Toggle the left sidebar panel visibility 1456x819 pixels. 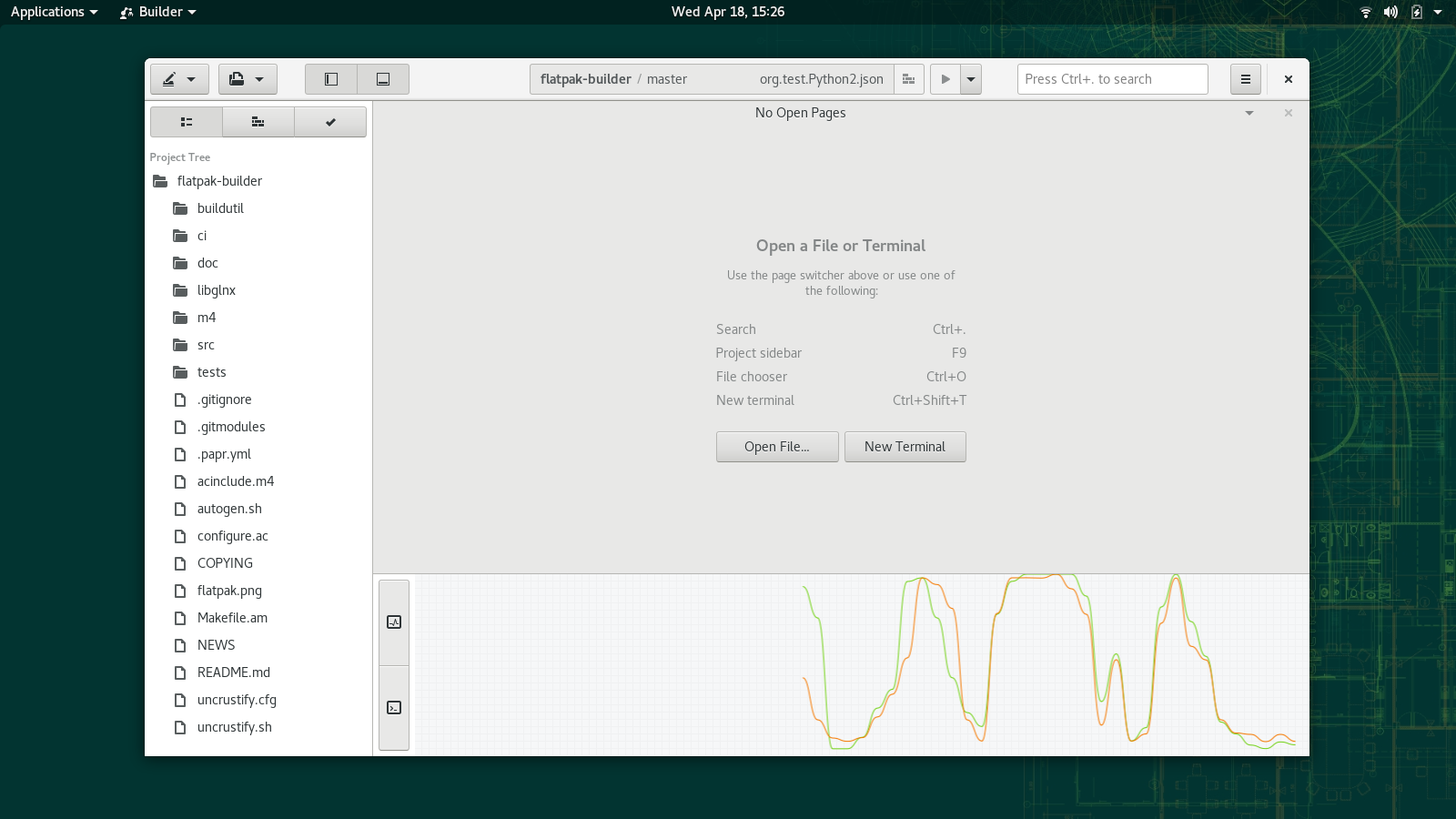pos(331,79)
